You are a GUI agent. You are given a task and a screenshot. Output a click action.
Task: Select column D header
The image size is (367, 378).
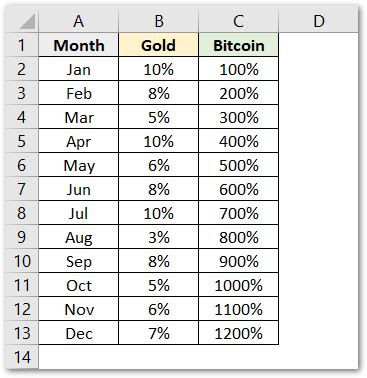tap(318, 21)
